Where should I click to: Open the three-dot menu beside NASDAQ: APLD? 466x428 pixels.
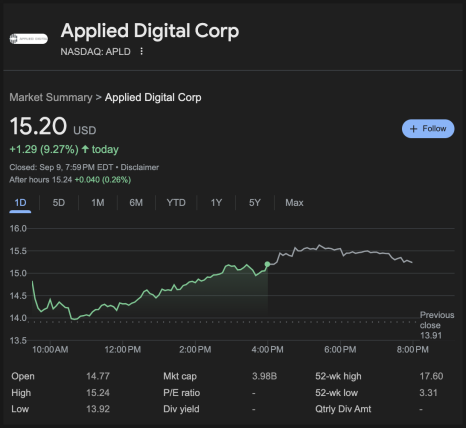pyautogui.click(x=142, y=51)
